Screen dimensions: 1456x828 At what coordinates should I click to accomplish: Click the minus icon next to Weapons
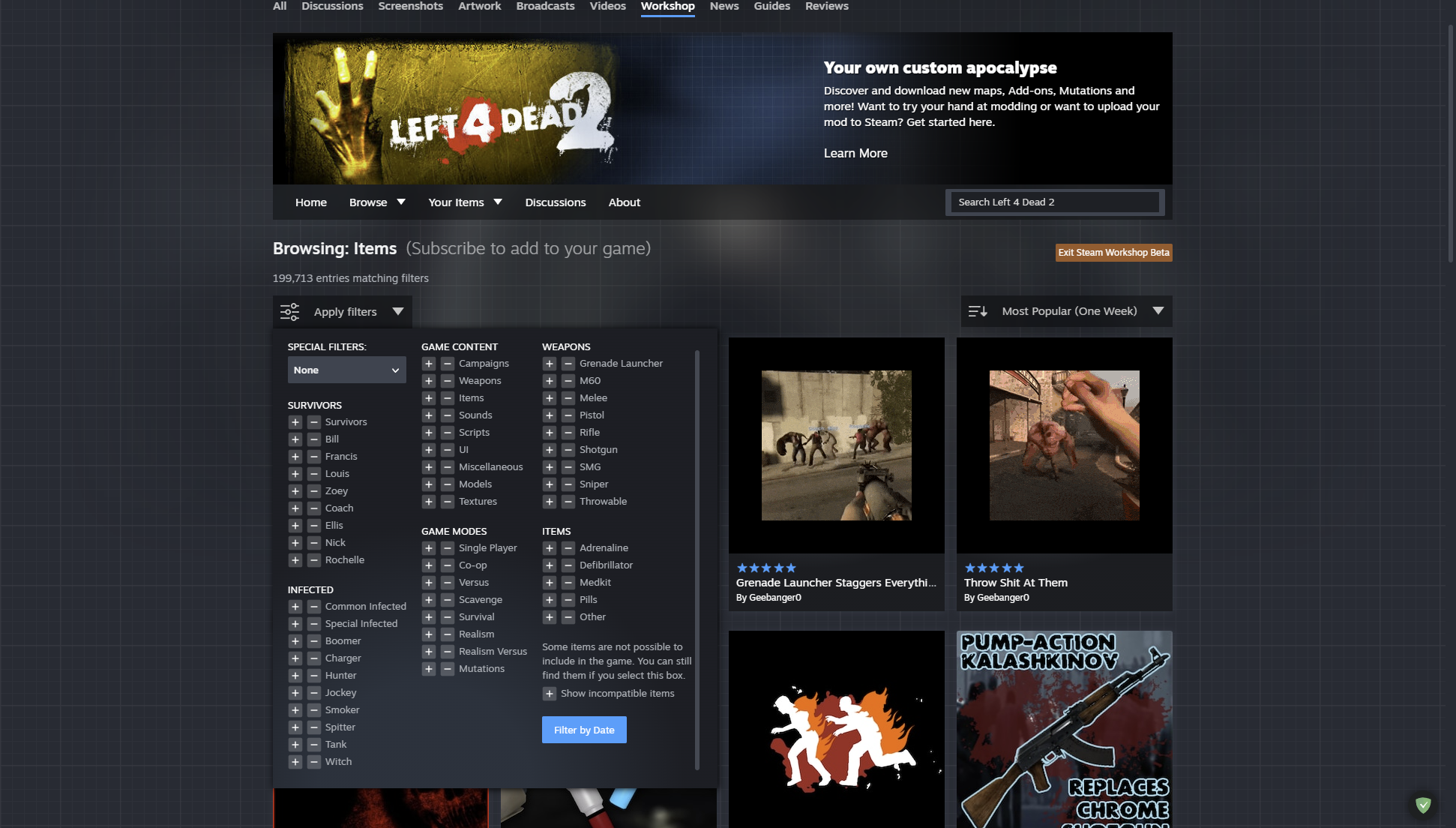448,381
